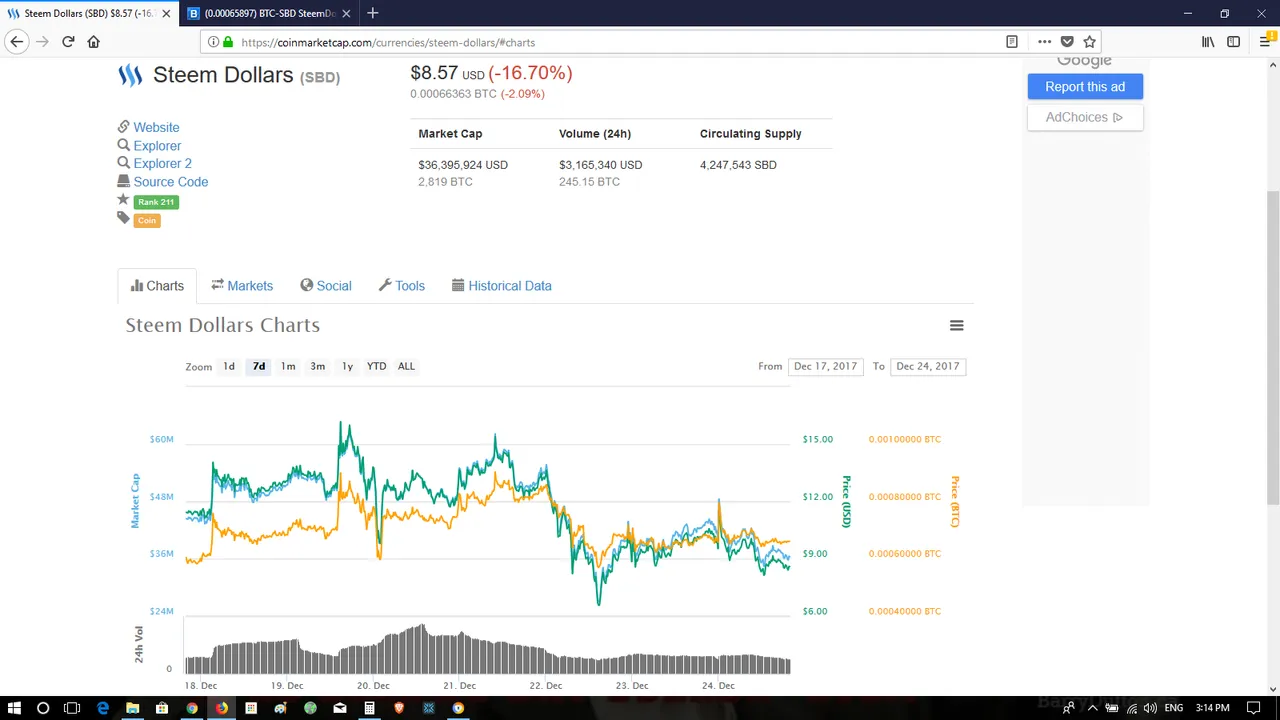Go back to the previous page
The height and width of the screenshot is (720, 1280).
[x=17, y=42]
